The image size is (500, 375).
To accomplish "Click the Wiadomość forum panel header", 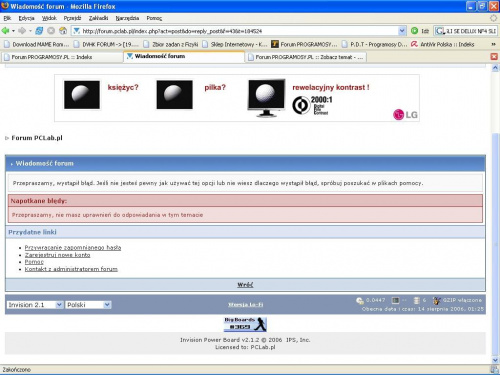I will tap(245, 163).
